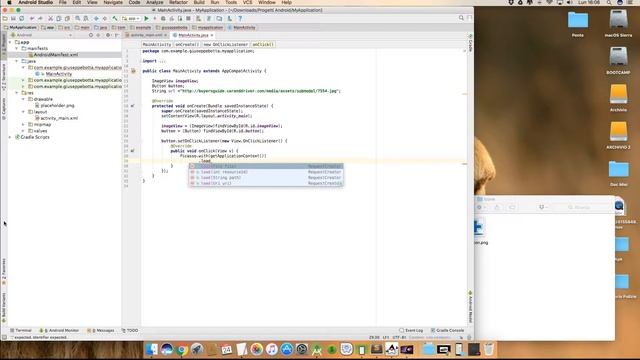The height and width of the screenshot is (360, 640).
Task: Choose load(Uri uri) autocomplete suggestion
Action: [266, 183]
